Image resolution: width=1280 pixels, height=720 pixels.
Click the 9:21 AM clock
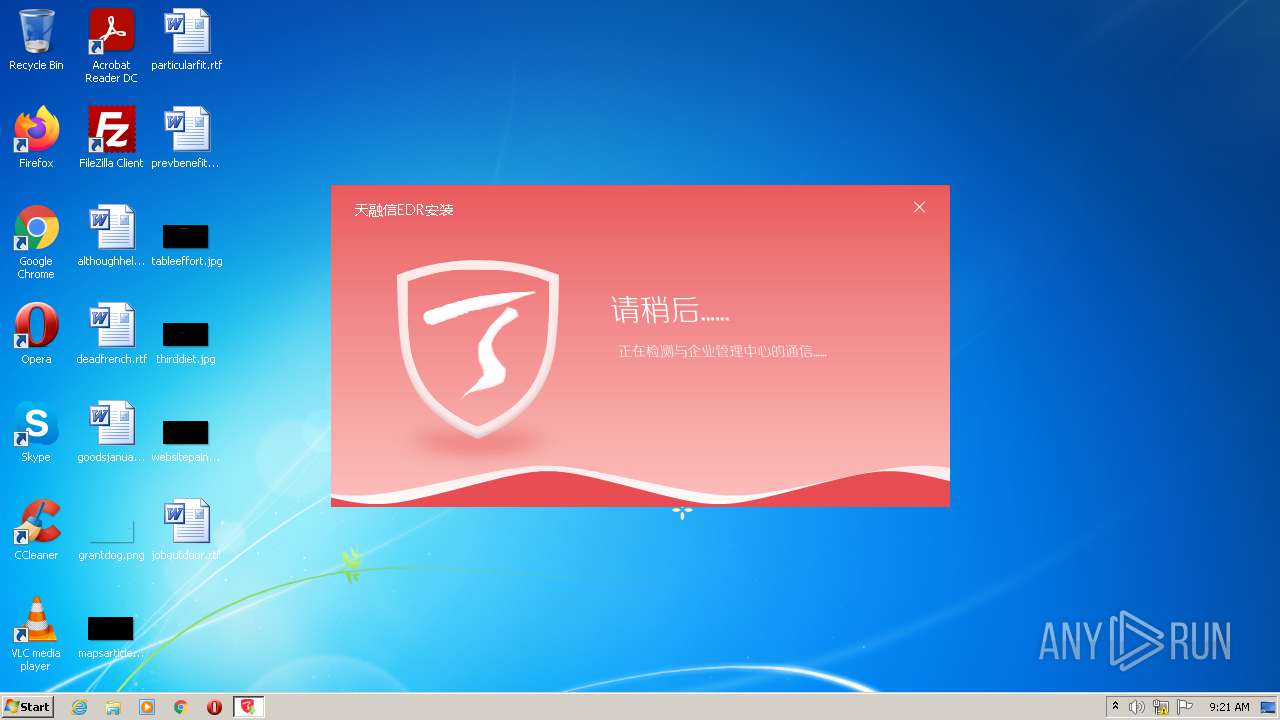(1229, 707)
